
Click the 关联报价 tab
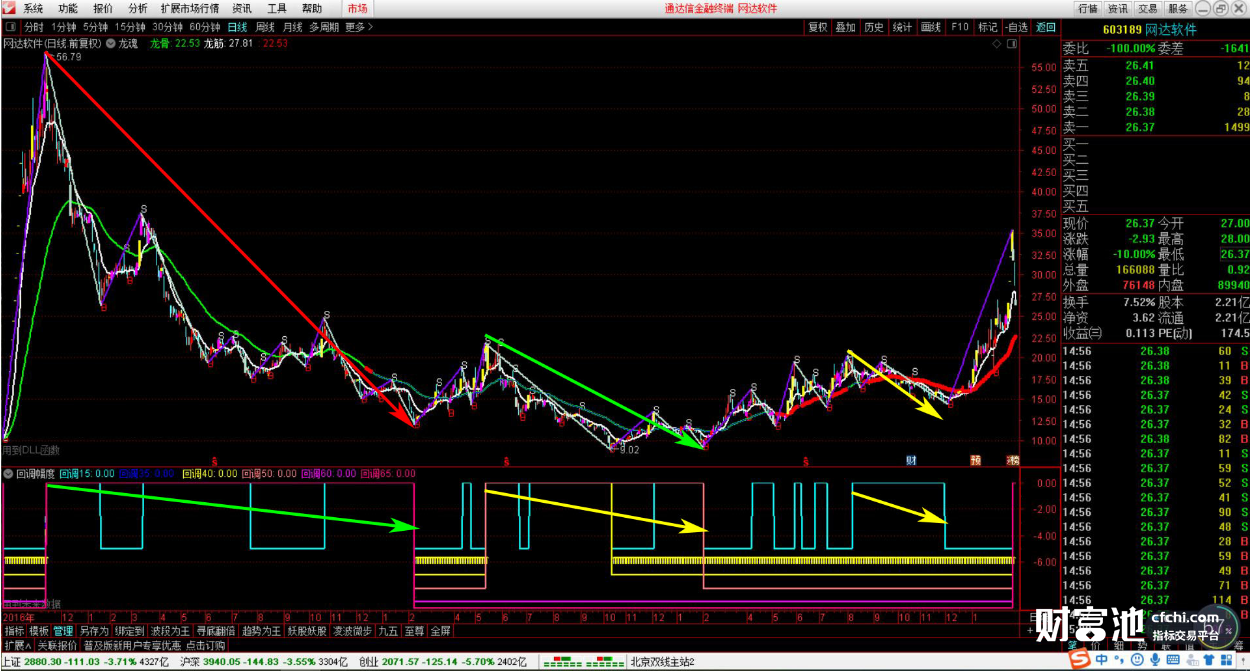[x=58, y=645]
